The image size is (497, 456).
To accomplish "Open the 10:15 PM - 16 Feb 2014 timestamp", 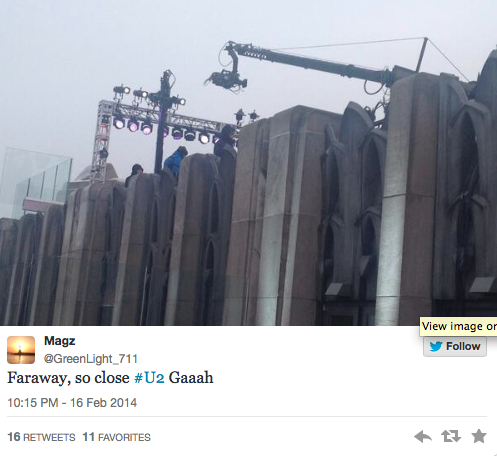I will pyautogui.click(x=72, y=403).
